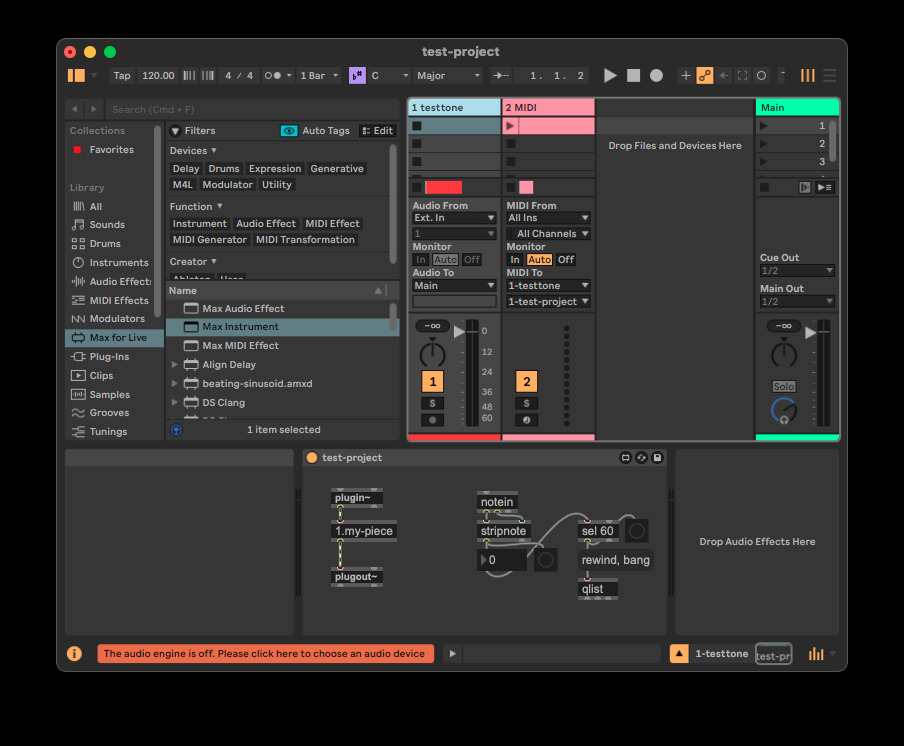The height and width of the screenshot is (746, 904).
Task: Click the session record circle icon
Action: [x=761, y=76]
